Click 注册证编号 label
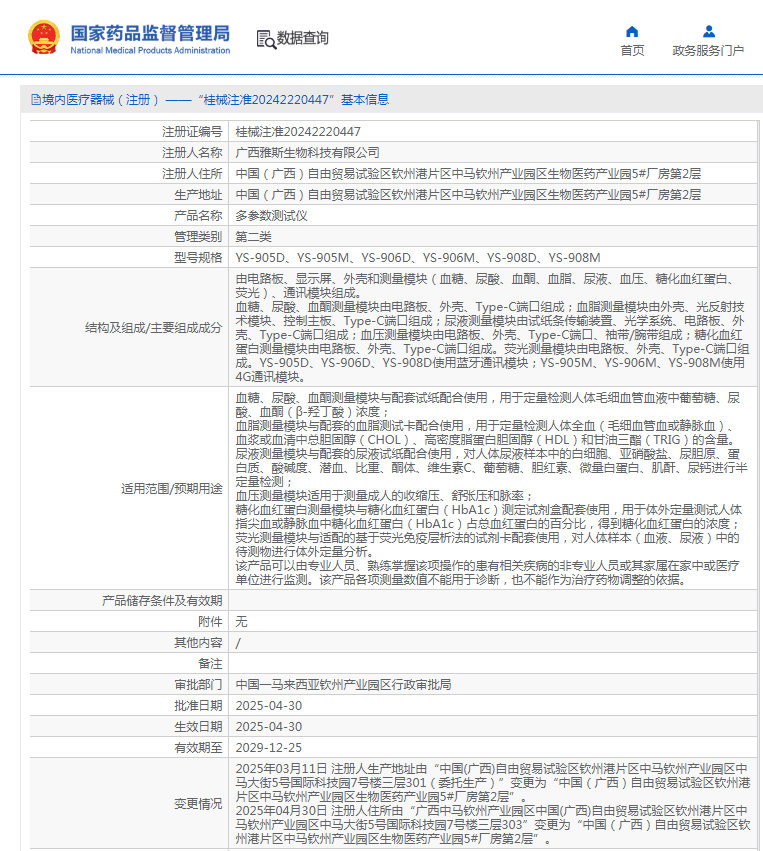The height and width of the screenshot is (851, 763). pyautogui.click(x=192, y=132)
